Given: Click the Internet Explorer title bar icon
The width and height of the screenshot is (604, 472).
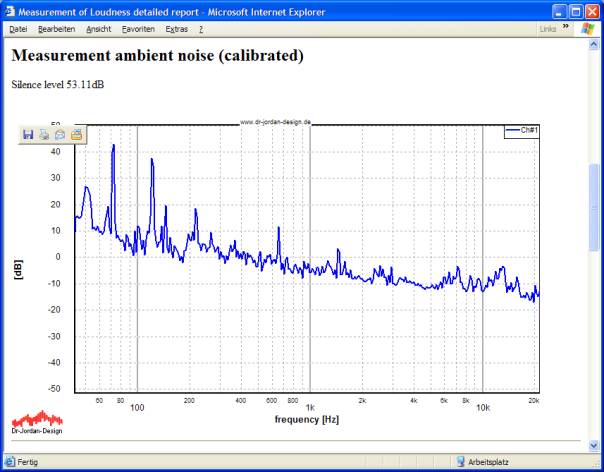Looking at the screenshot, I should (9, 9).
